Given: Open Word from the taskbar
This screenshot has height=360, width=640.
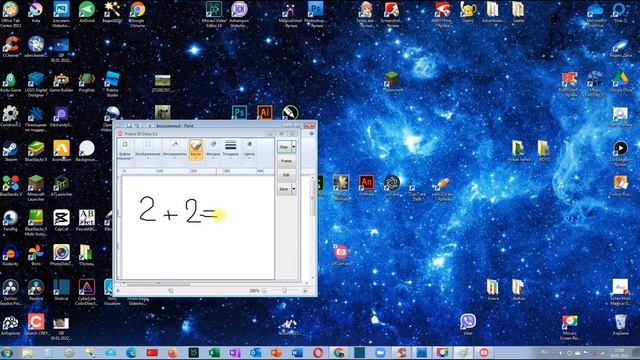Looking at the screenshot, I should click(x=297, y=353).
